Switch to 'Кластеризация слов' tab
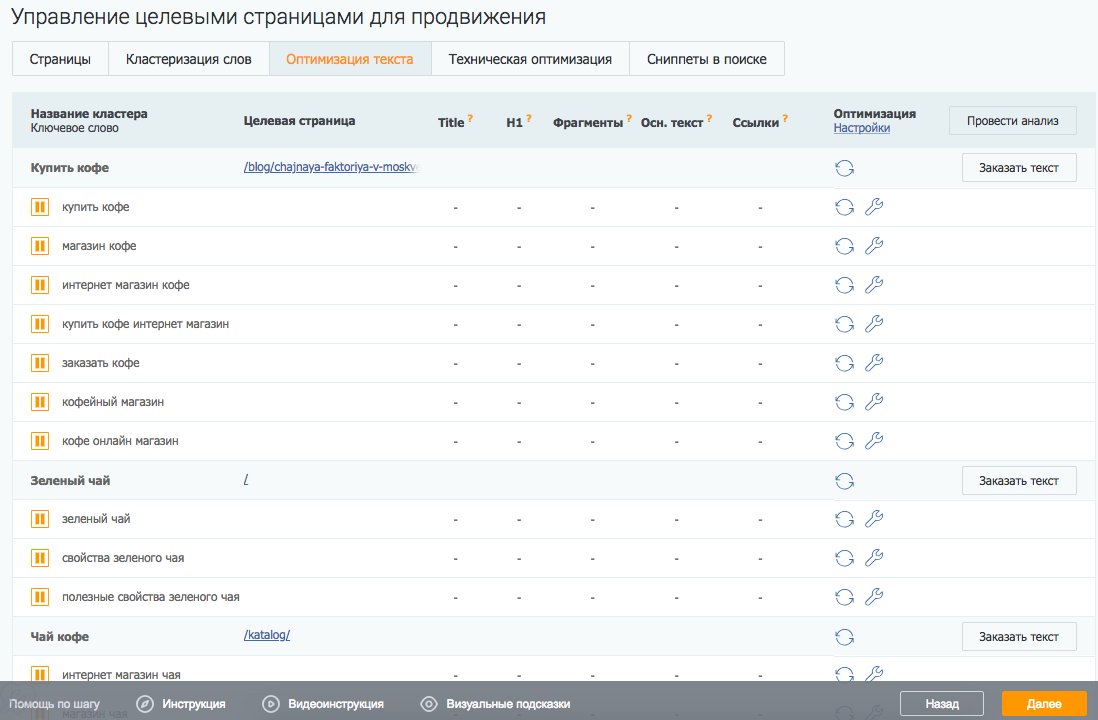The height and width of the screenshot is (720, 1098). click(189, 59)
